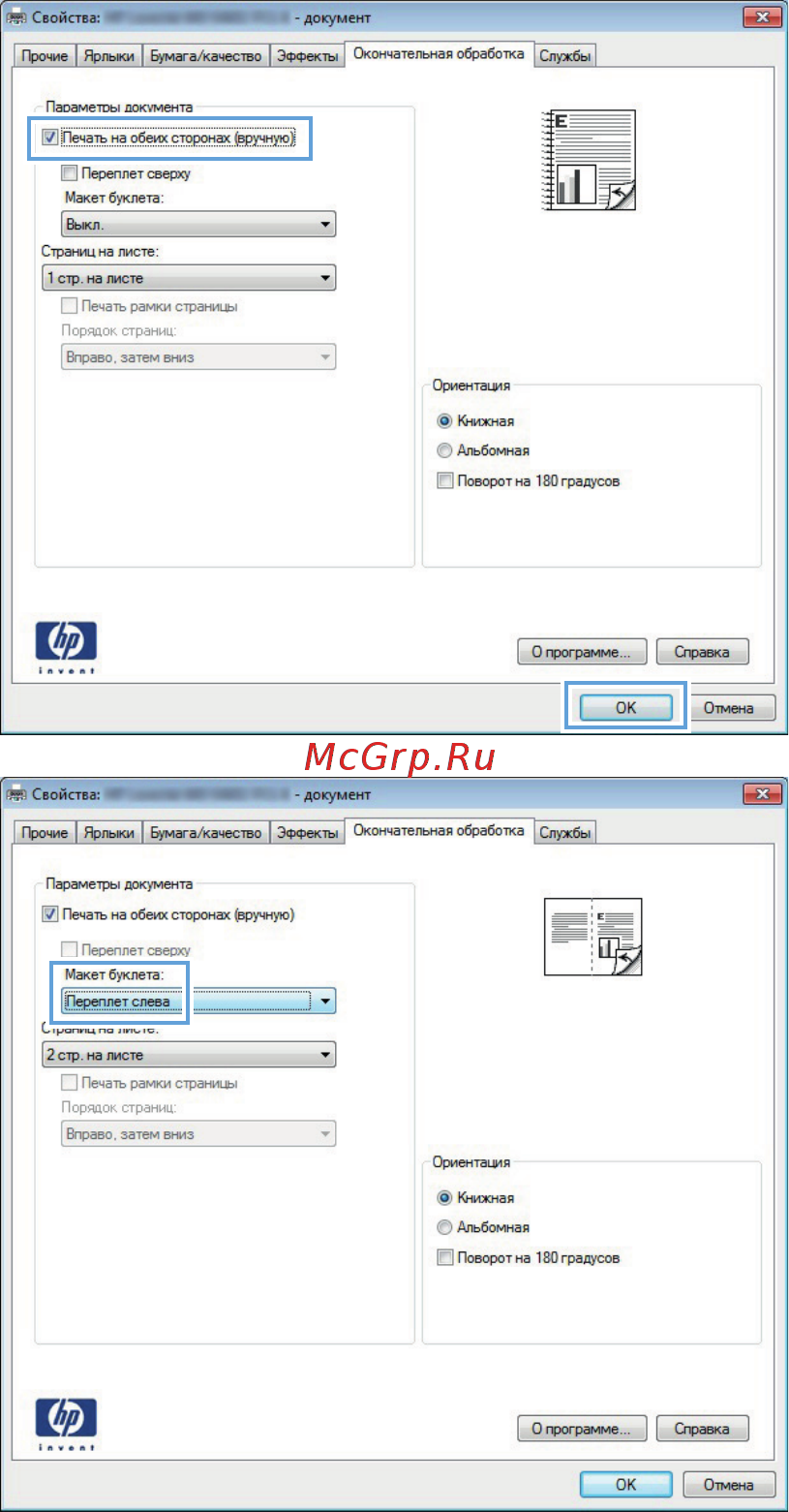Enable 'Поворот на 180 градусов' in the bottom dialog
The image size is (789, 1512).
(x=444, y=1258)
